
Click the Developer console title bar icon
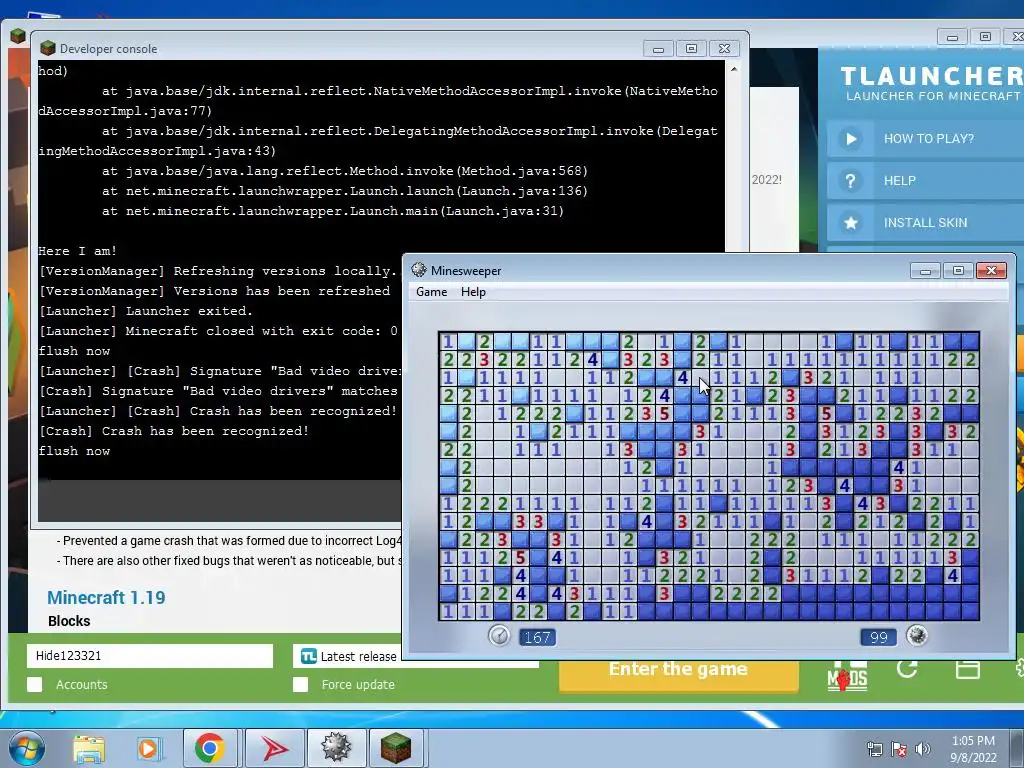48,48
